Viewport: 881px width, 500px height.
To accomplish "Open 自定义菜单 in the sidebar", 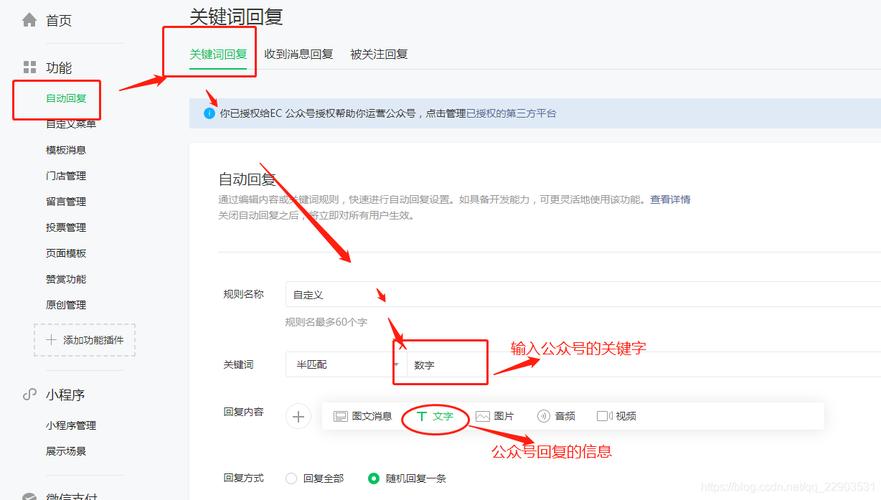I will [x=71, y=124].
